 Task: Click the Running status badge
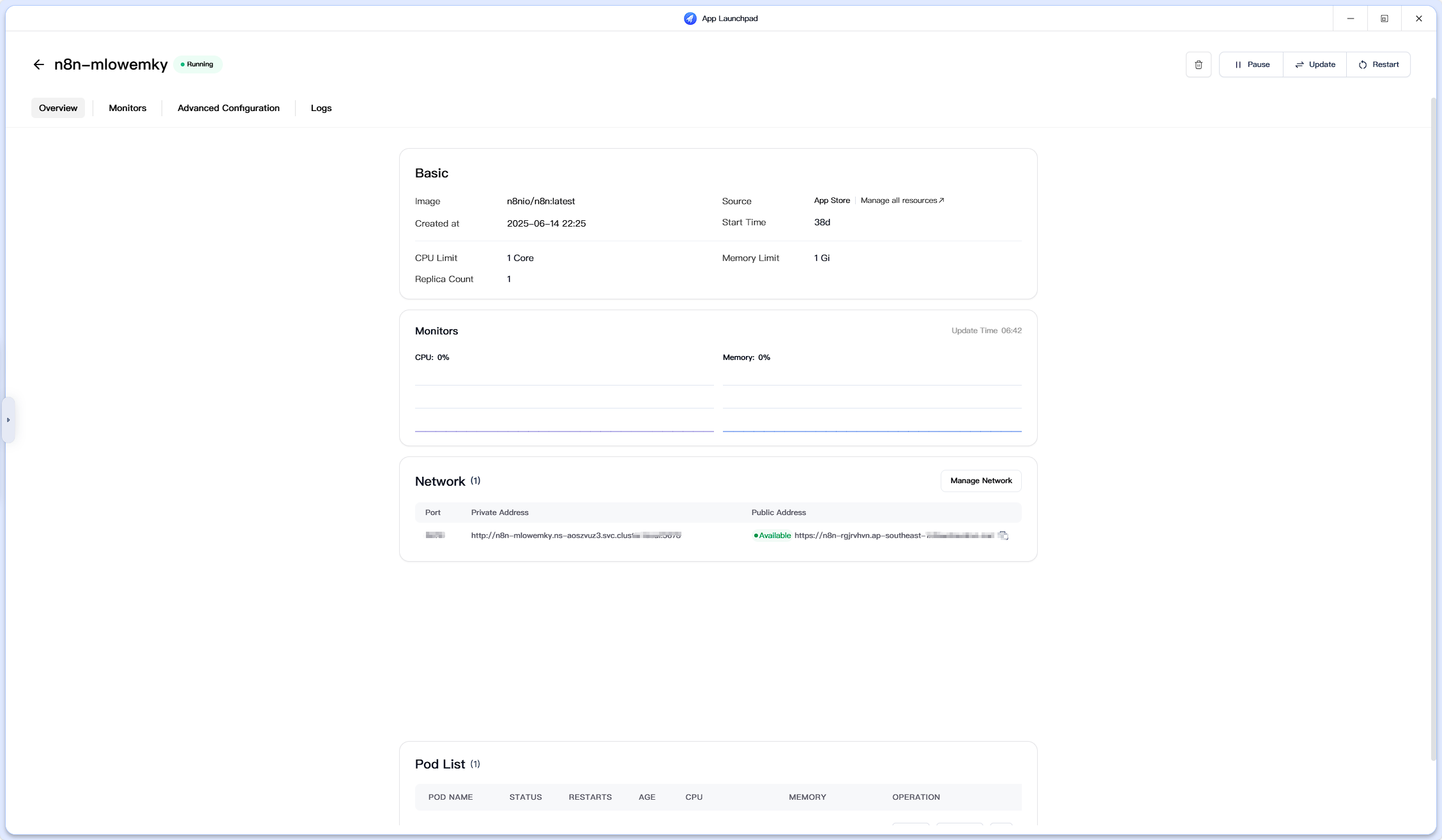[x=197, y=64]
